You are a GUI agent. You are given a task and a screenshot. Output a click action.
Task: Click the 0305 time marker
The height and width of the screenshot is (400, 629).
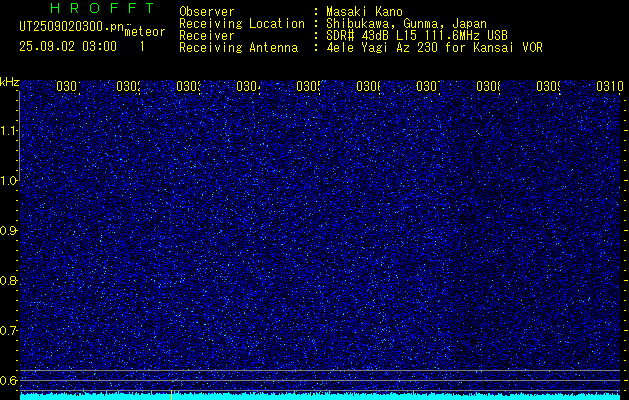[308, 86]
